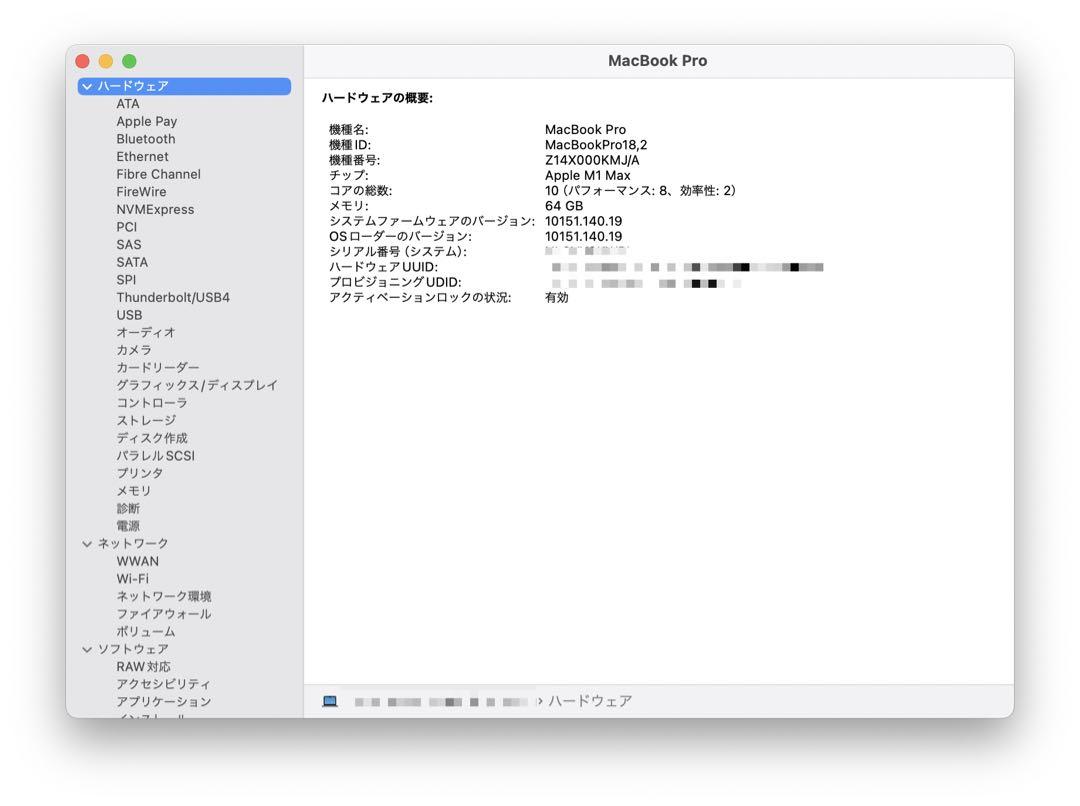Image resolution: width=1080 pixels, height=806 pixels.
Task: Select パラレルSCSI in the sidebar
Action: pyautogui.click(x=156, y=455)
